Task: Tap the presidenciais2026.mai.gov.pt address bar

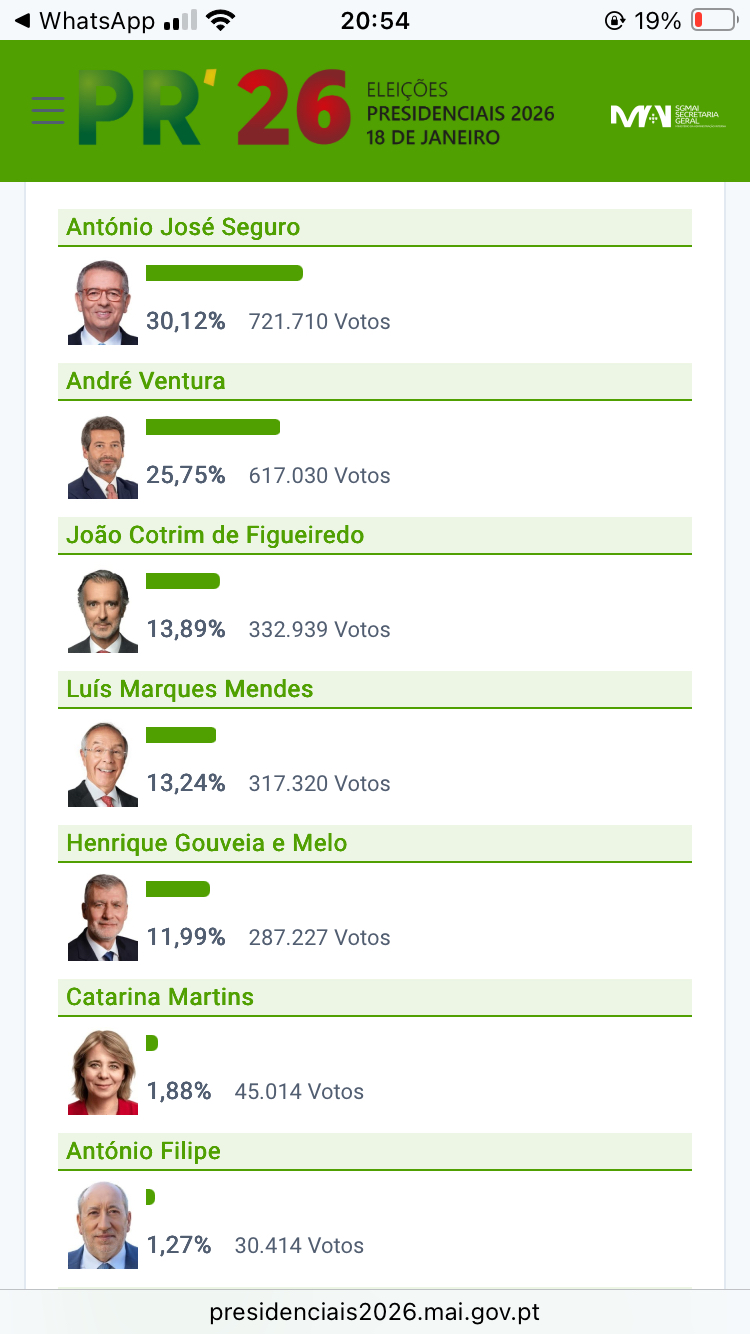Action: (x=375, y=1312)
